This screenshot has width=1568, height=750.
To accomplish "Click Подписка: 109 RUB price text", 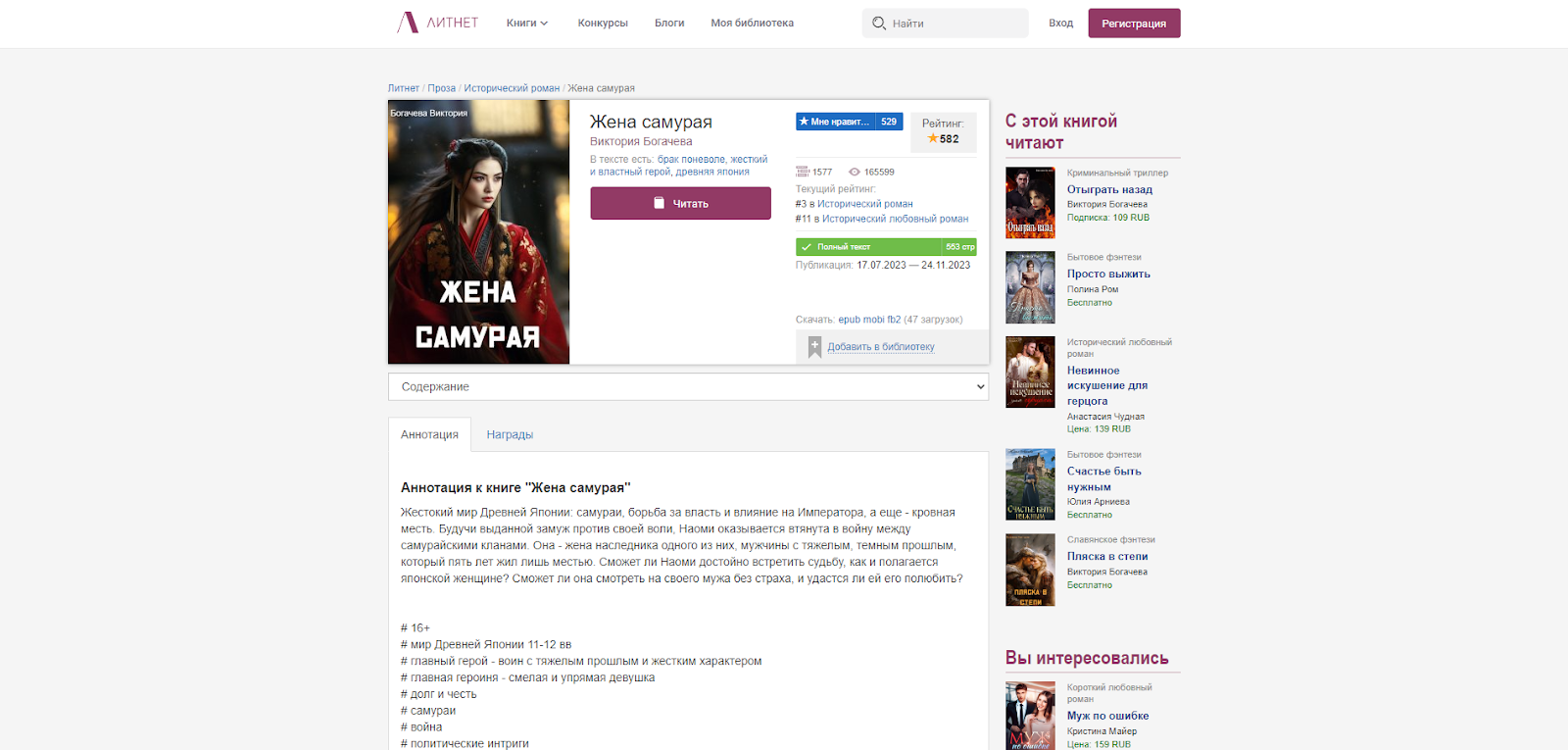I will pyautogui.click(x=1108, y=218).
